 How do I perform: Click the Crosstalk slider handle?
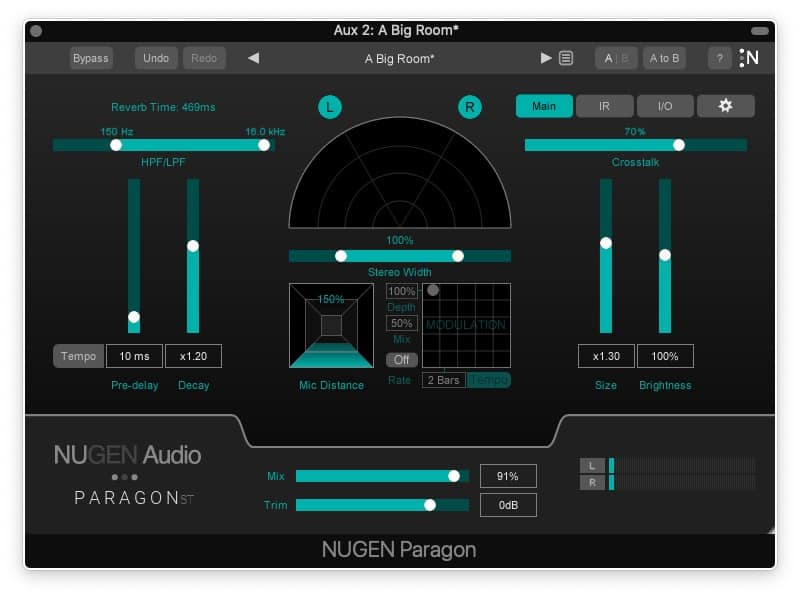pyautogui.click(x=679, y=145)
